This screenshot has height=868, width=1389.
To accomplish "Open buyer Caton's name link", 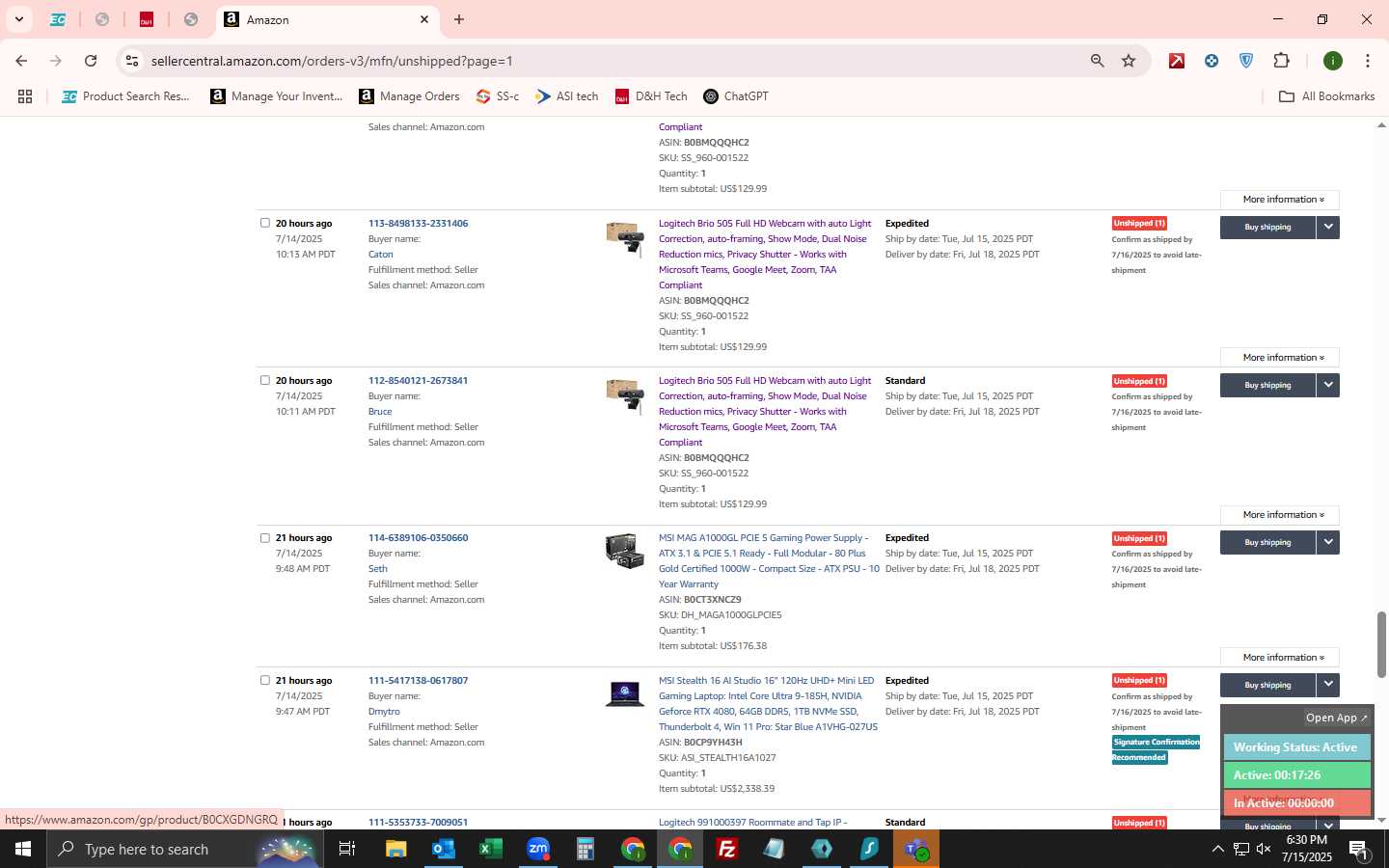I will tap(380, 255).
